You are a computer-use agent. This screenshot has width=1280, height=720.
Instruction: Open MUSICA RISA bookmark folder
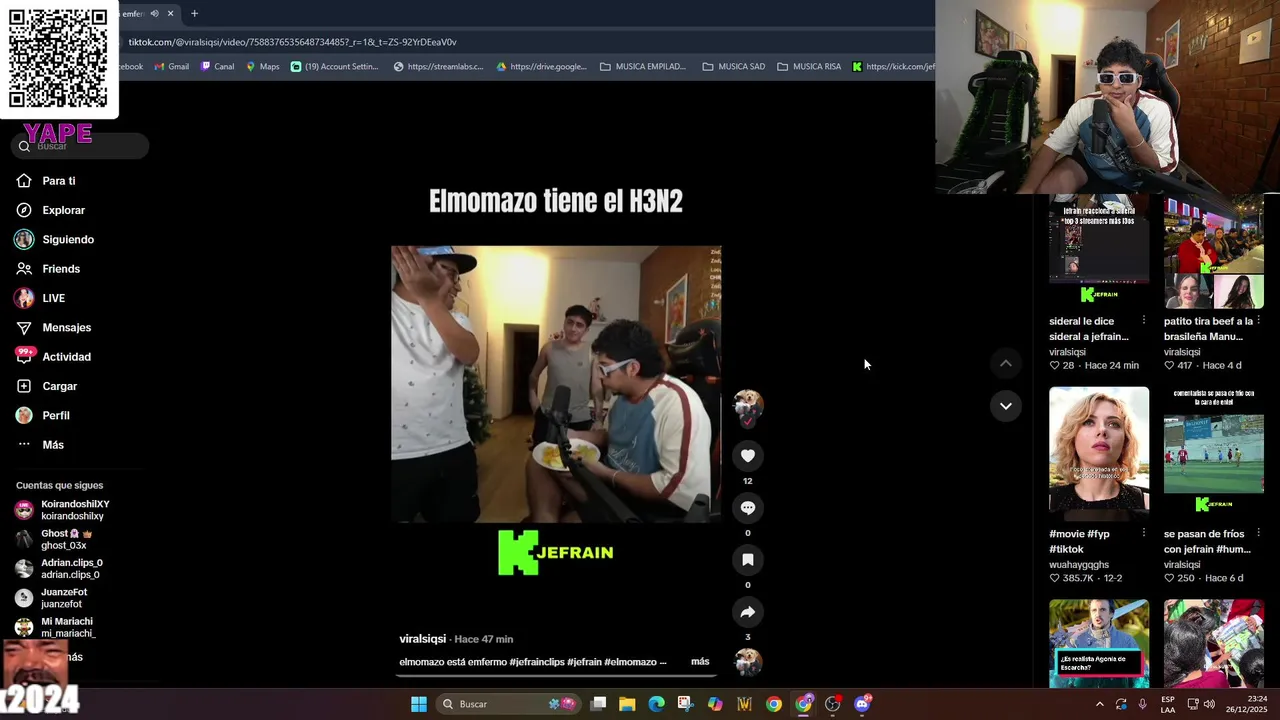coord(809,67)
